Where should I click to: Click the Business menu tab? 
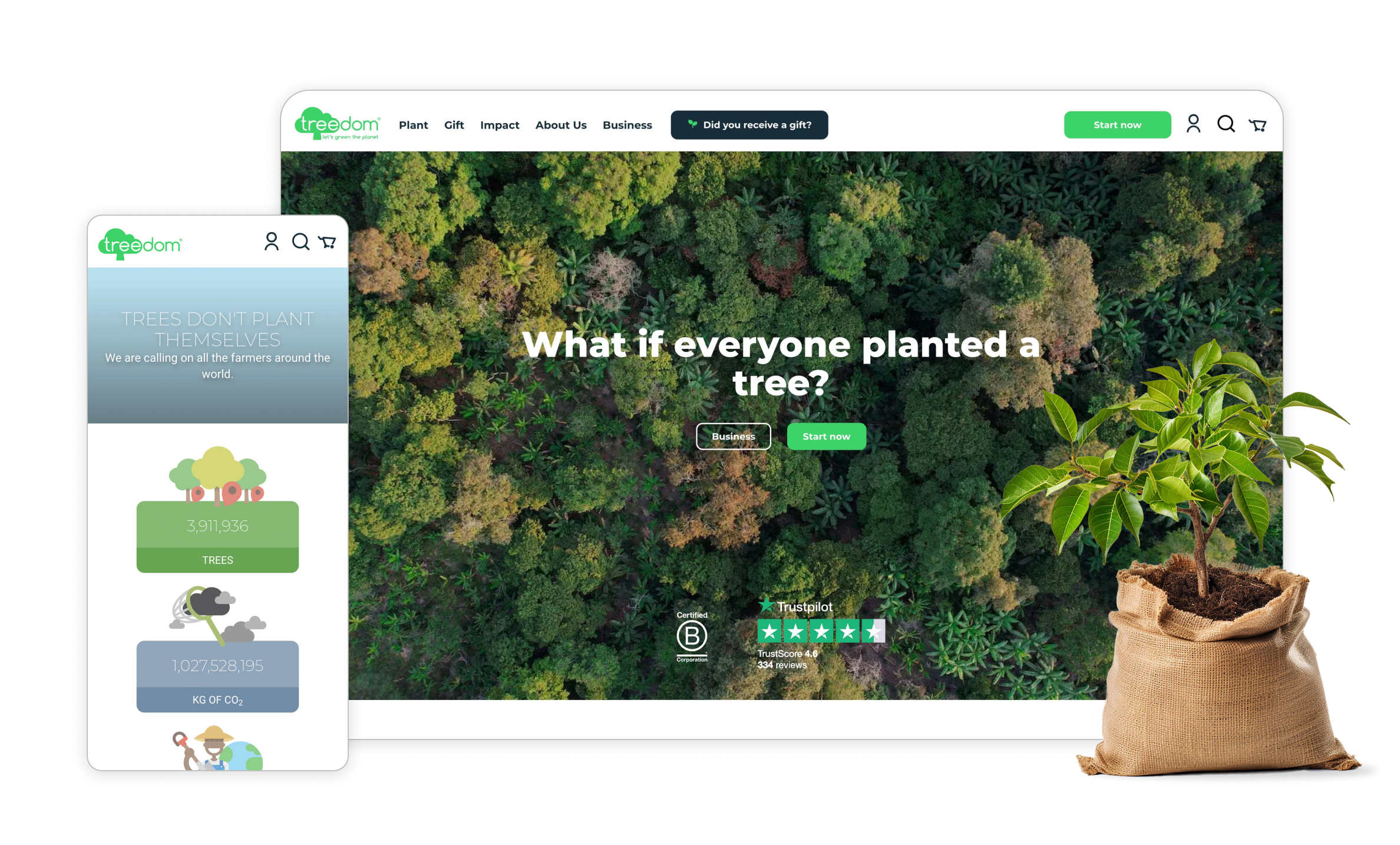[x=627, y=125]
